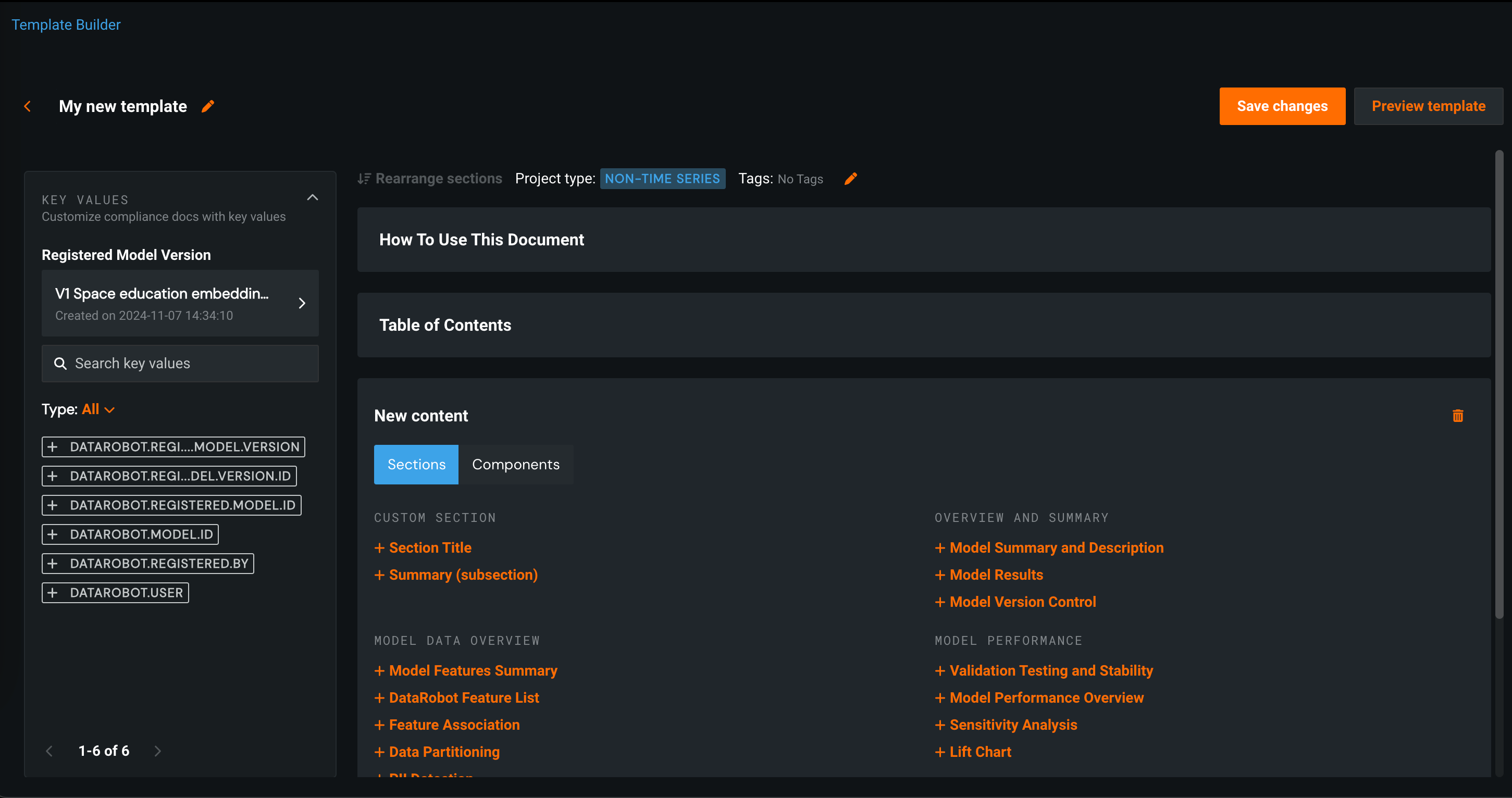Select the Sections tab
This screenshot has height=798, width=1512.
(x=416, y=465)
